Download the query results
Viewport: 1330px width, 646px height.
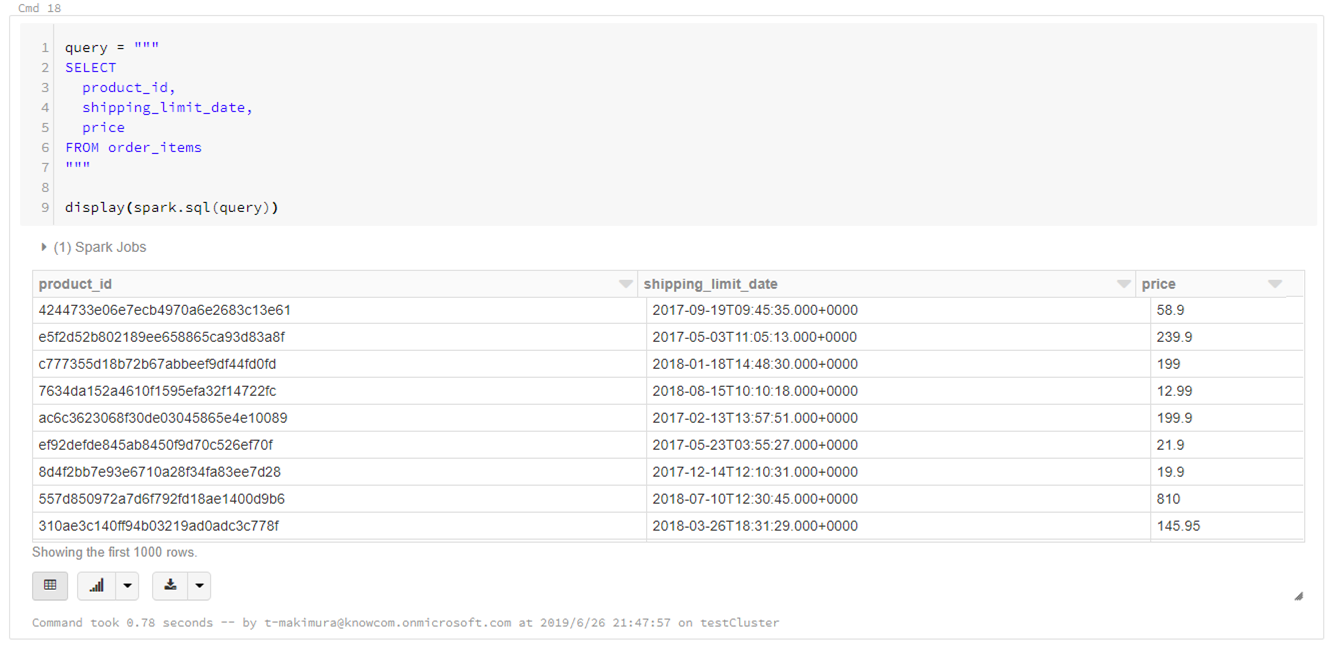(x=170, y=586)
